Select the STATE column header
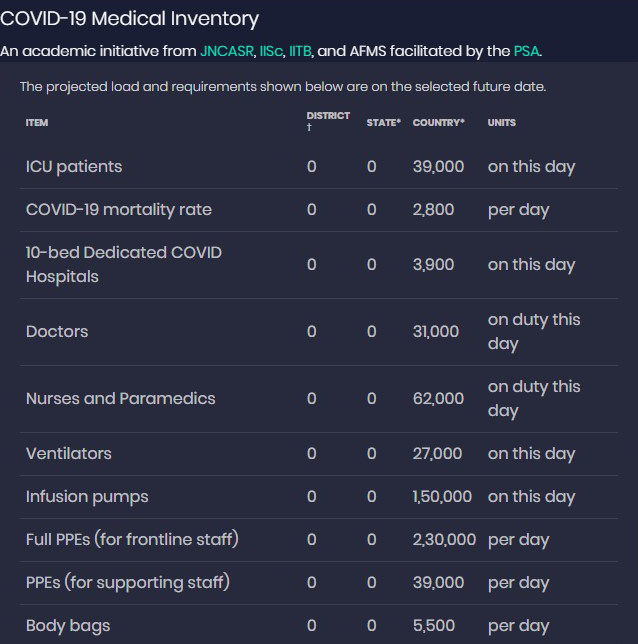 [383, 122]
